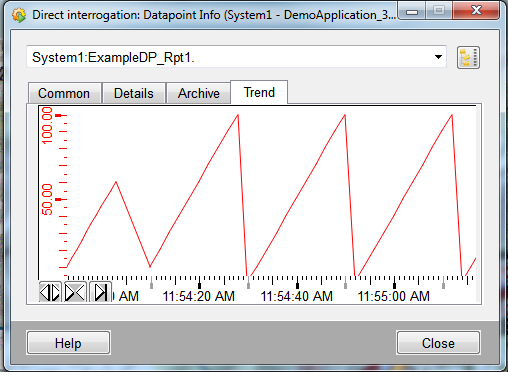The width and height of the screenshot is (508, 372).
Task: Click the compress time range arrows icon
Action: (75, 292)
